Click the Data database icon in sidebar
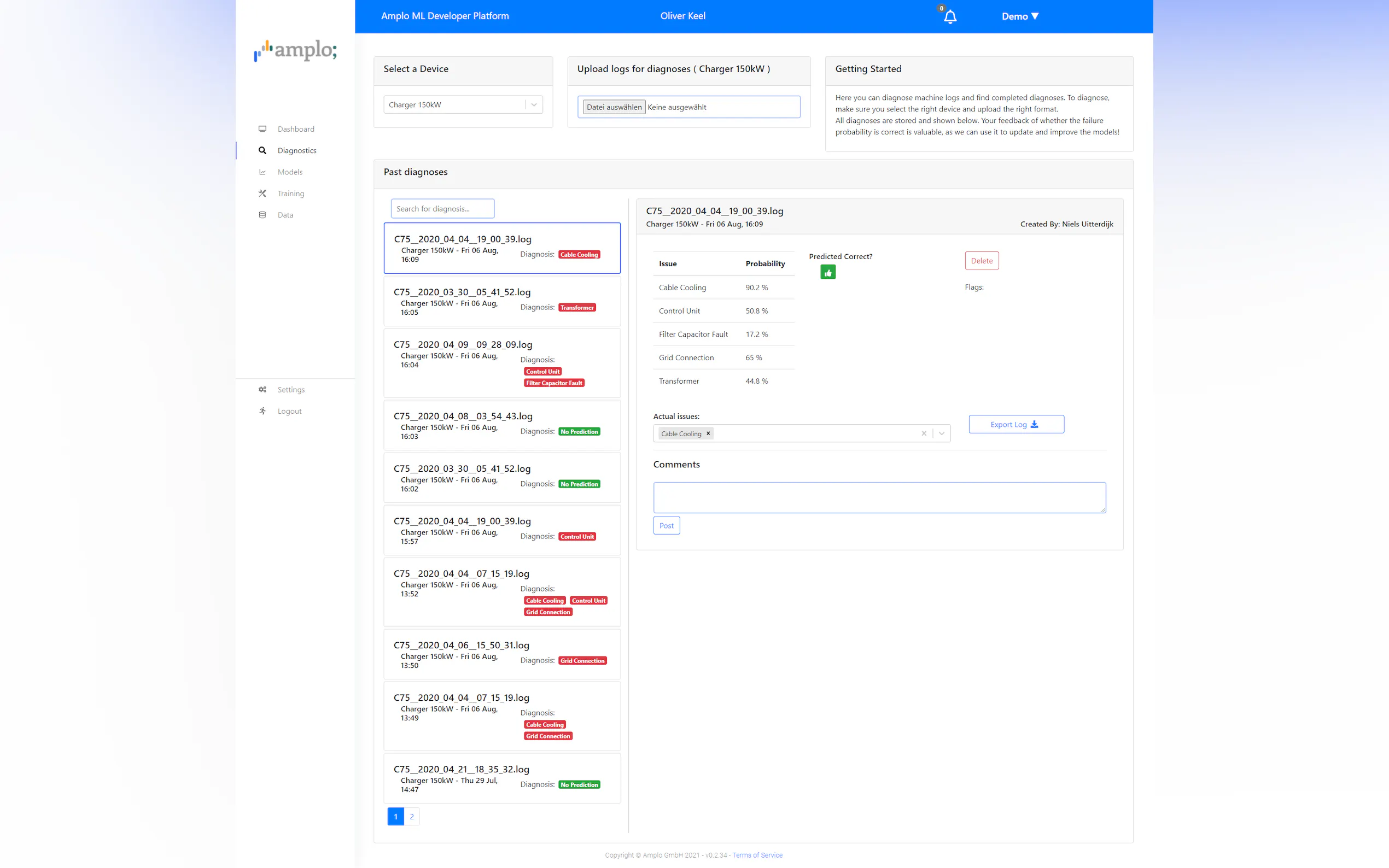Viewport: 1389px width, 868px height. pos(262,215)
